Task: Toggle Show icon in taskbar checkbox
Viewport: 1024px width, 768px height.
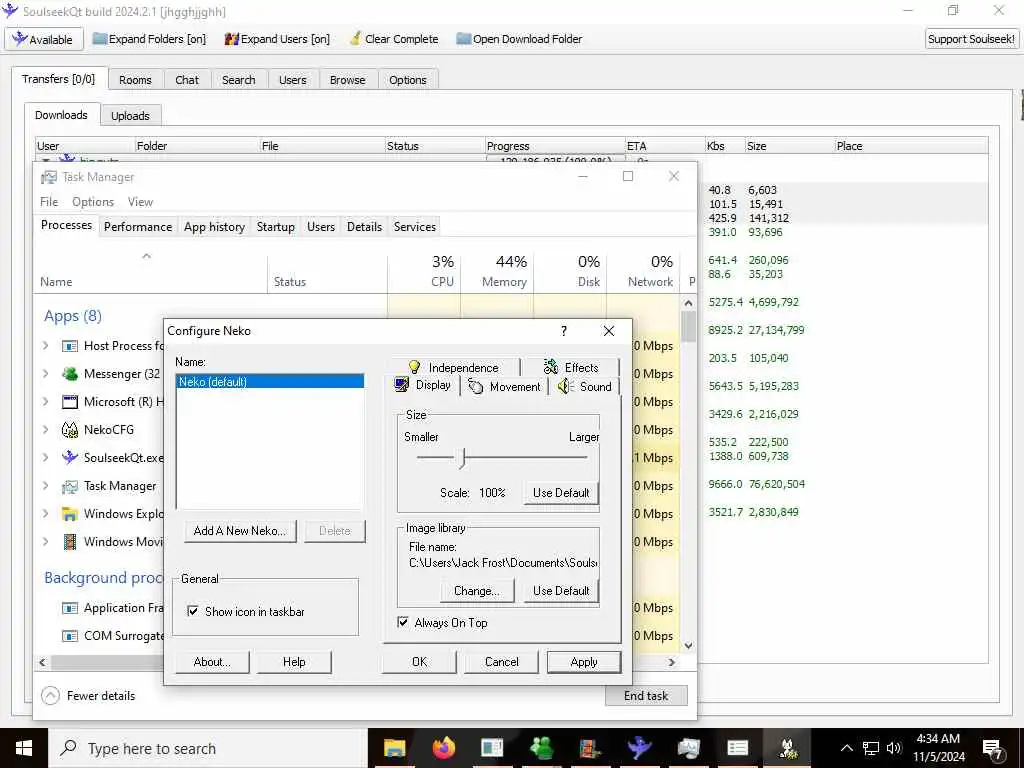Action: [x=193, y=611]
